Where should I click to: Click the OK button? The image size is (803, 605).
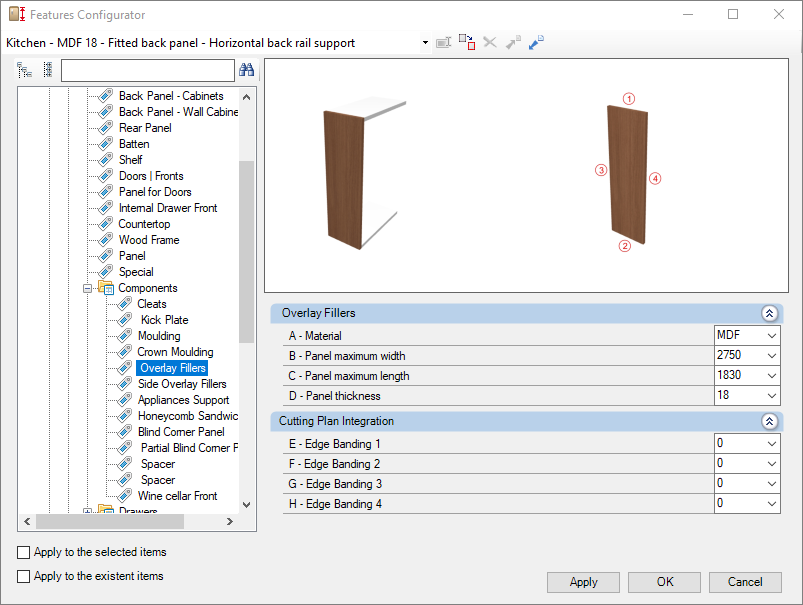(664, 582)
